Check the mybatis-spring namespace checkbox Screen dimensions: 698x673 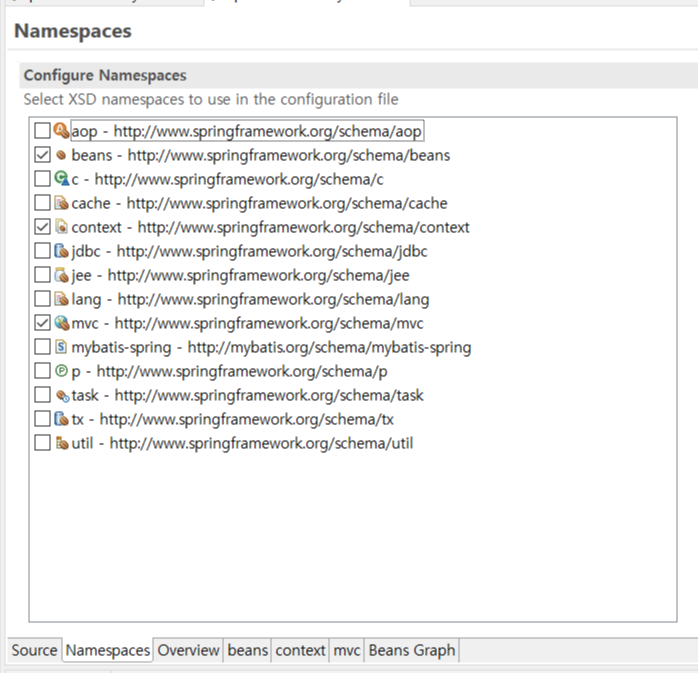[42, 347]
